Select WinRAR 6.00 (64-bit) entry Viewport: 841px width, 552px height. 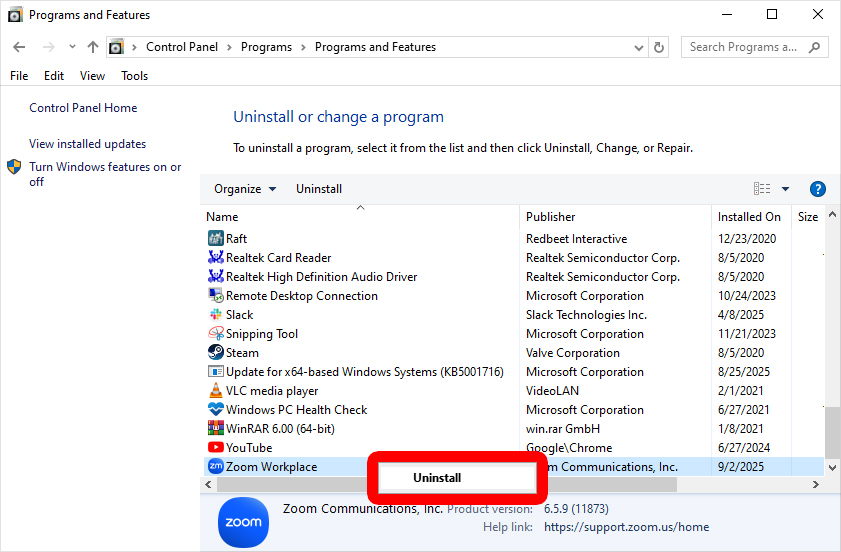click(x=280, y=429)
